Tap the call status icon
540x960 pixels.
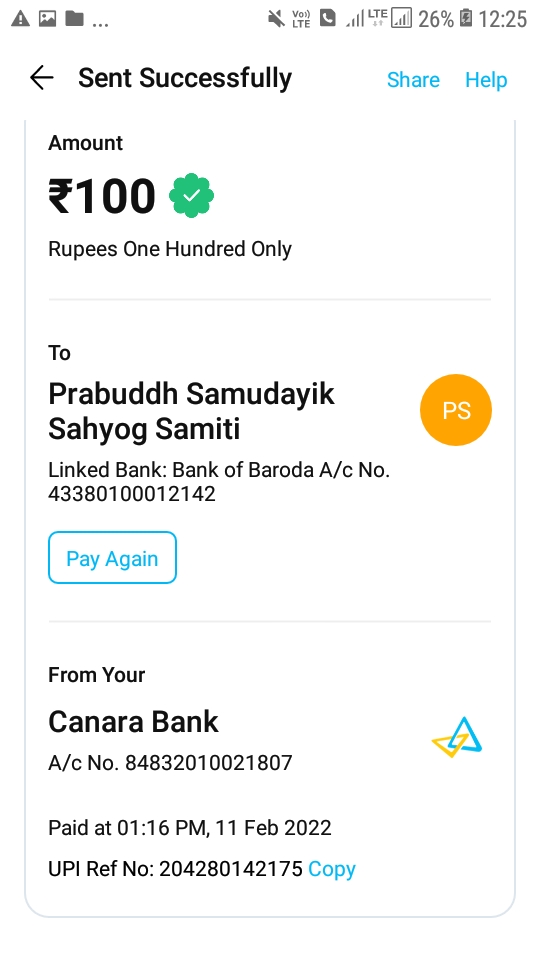click(x=328, y=19)
